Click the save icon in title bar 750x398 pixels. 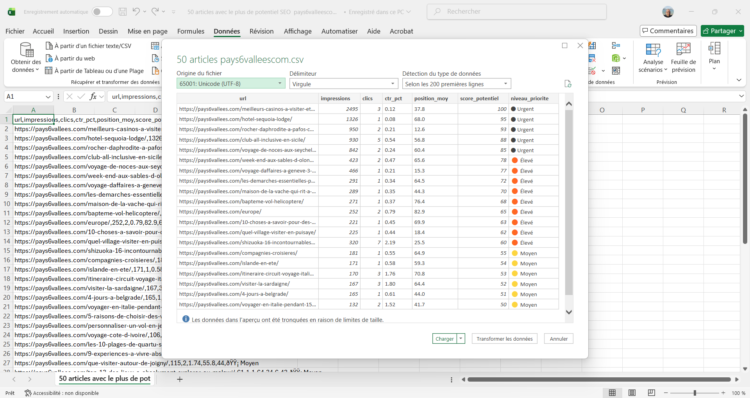122,11
